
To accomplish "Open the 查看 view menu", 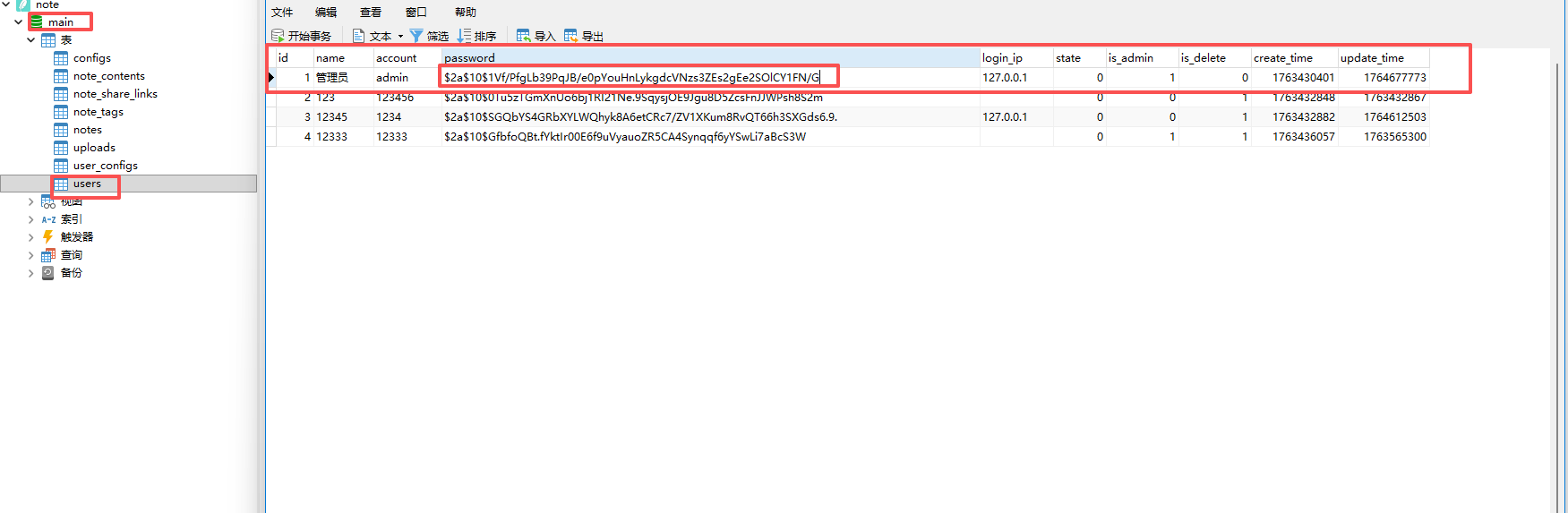I will (371, 13).
